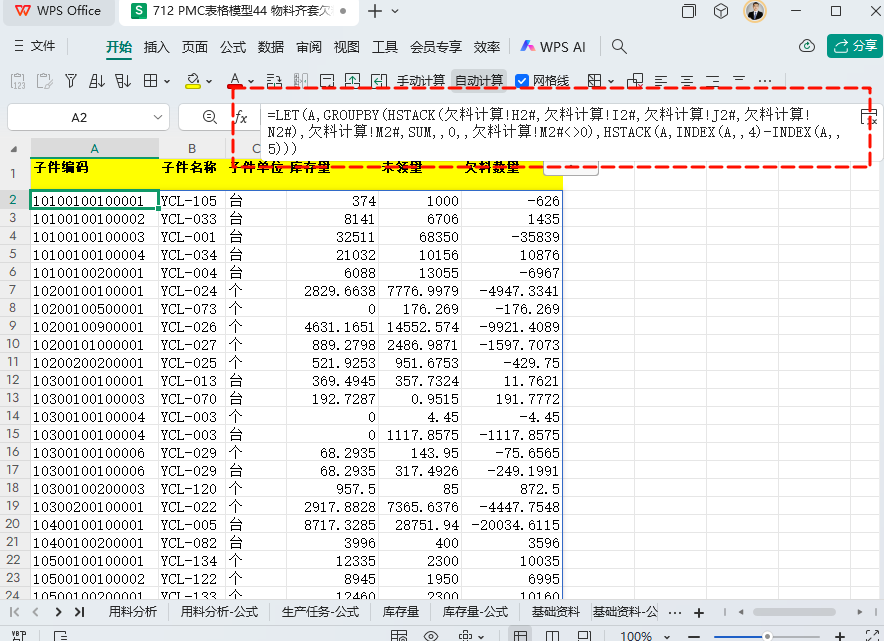Click the align left icon

(x=661, y=81)
